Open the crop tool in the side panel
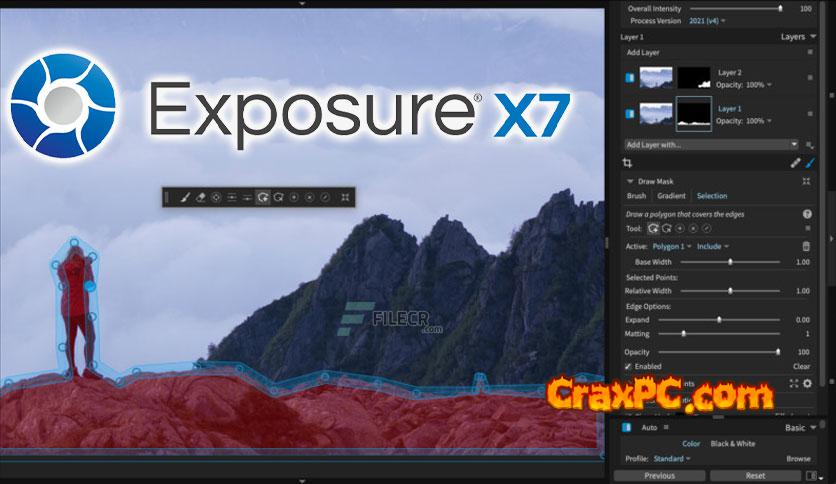This screenshot has width=836, height=484. (628, 163)
